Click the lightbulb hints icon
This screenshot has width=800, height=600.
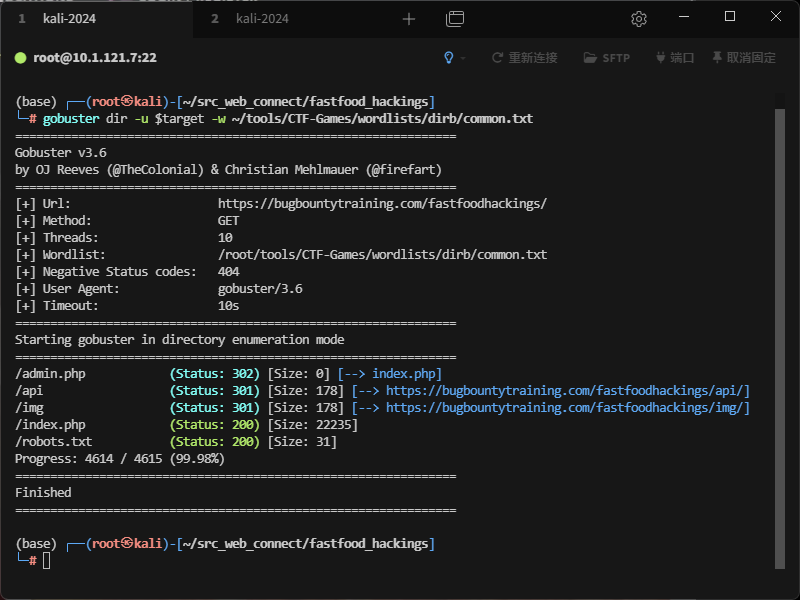450,58
